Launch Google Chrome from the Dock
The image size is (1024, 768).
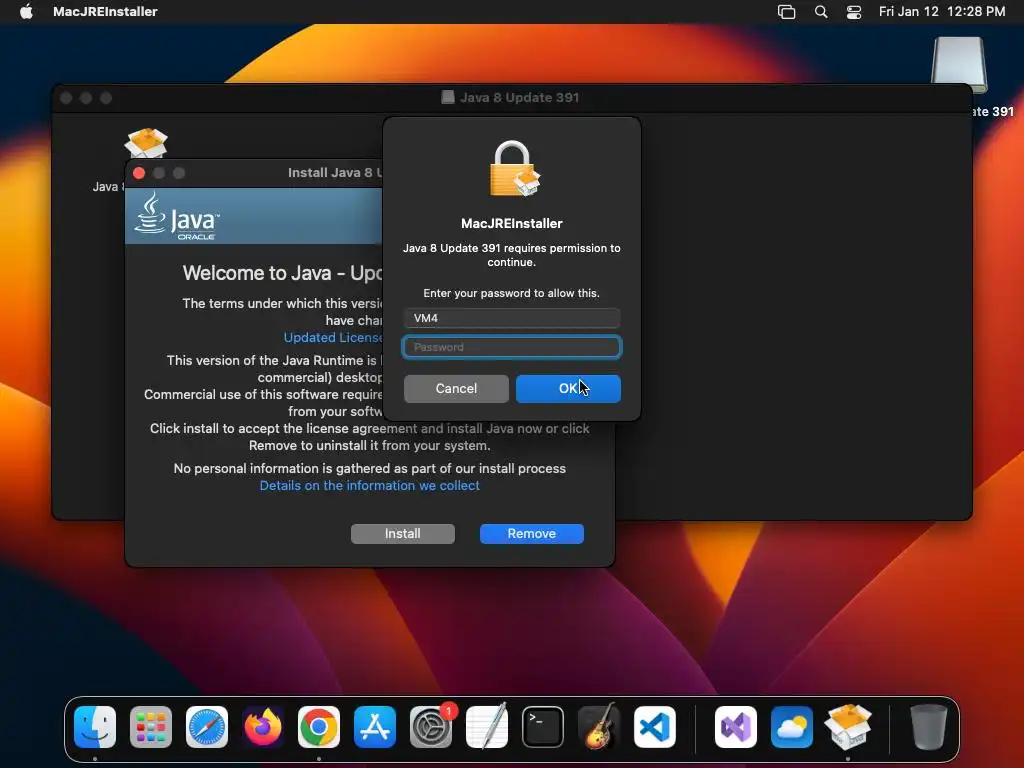coord(319,727)
